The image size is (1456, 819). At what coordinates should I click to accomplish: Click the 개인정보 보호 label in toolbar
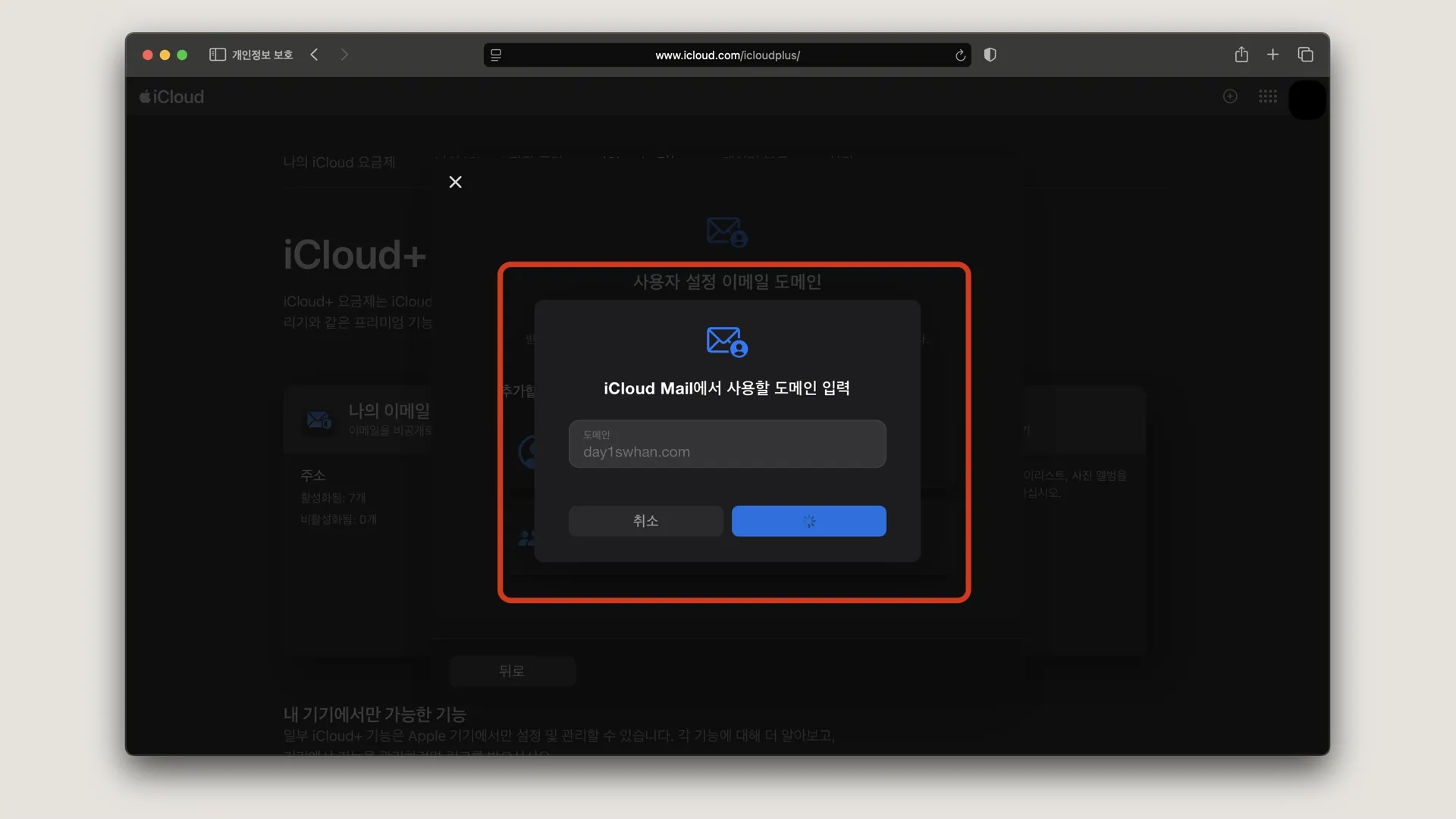point(262,55)
